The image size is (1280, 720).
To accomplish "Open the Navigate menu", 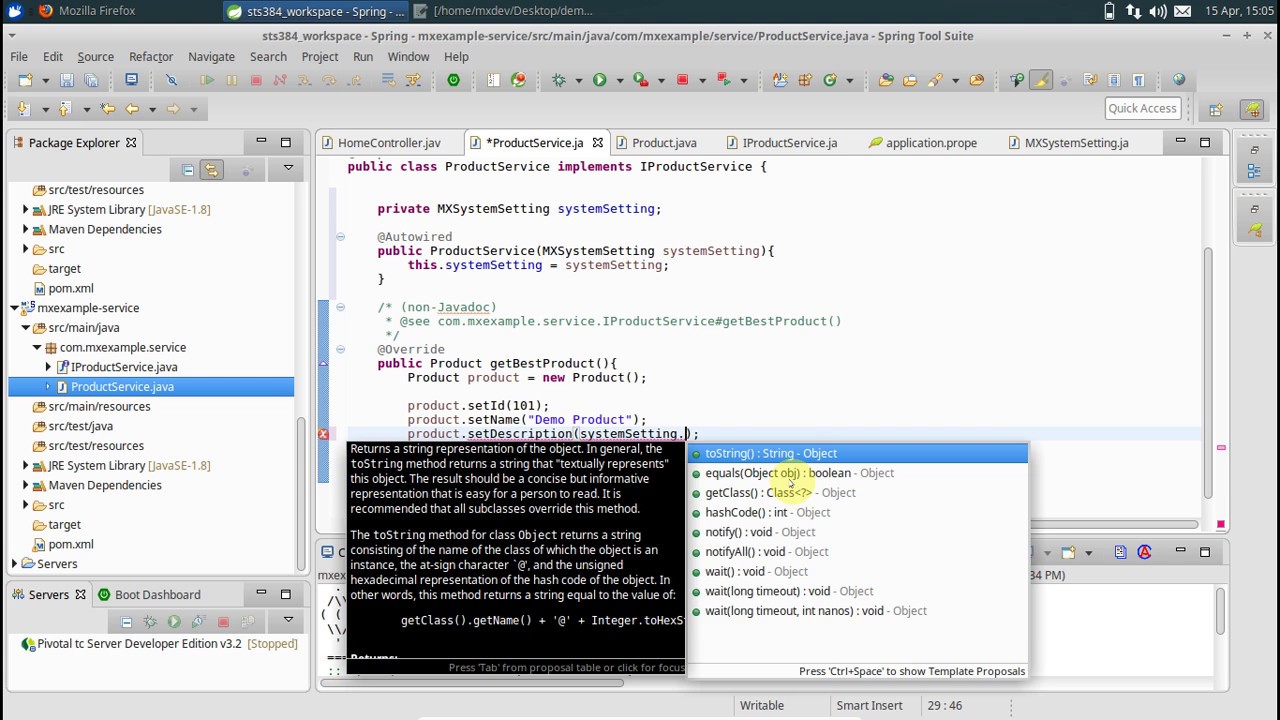I will 211,57.
